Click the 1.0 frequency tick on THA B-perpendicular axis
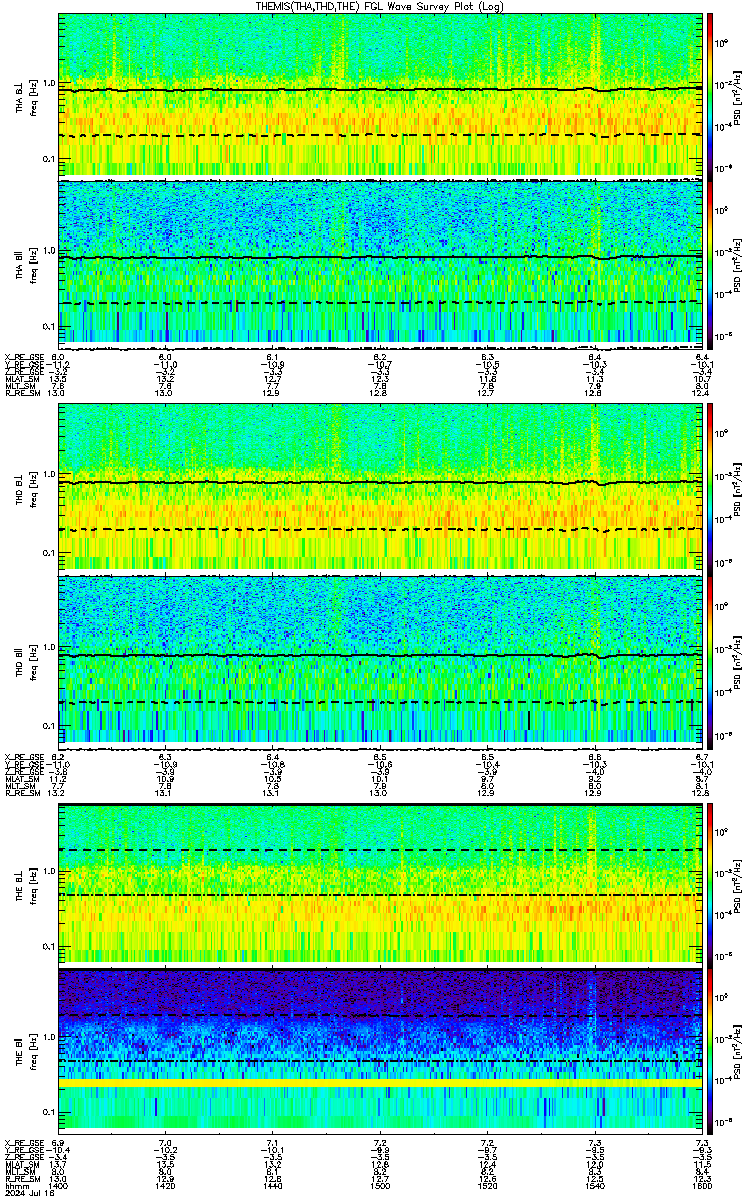The image size is (750, 1200). 48,83
